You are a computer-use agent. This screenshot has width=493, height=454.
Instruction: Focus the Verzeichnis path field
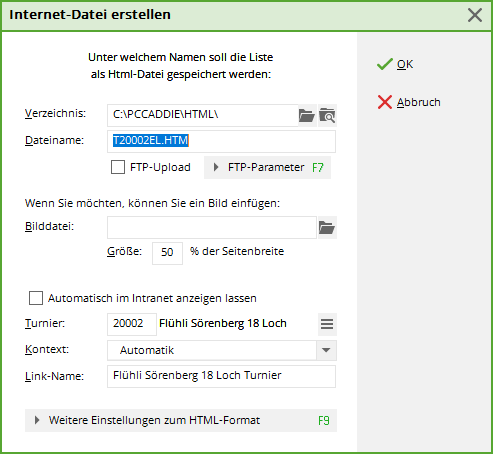point(202,115)
